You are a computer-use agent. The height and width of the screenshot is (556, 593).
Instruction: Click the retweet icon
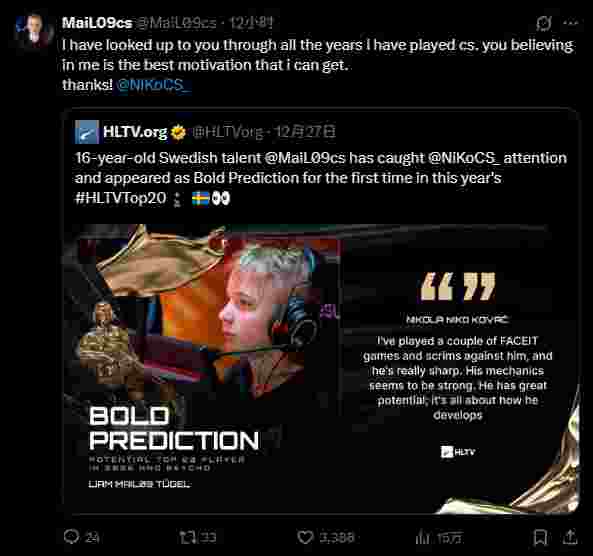coord(188,537)
